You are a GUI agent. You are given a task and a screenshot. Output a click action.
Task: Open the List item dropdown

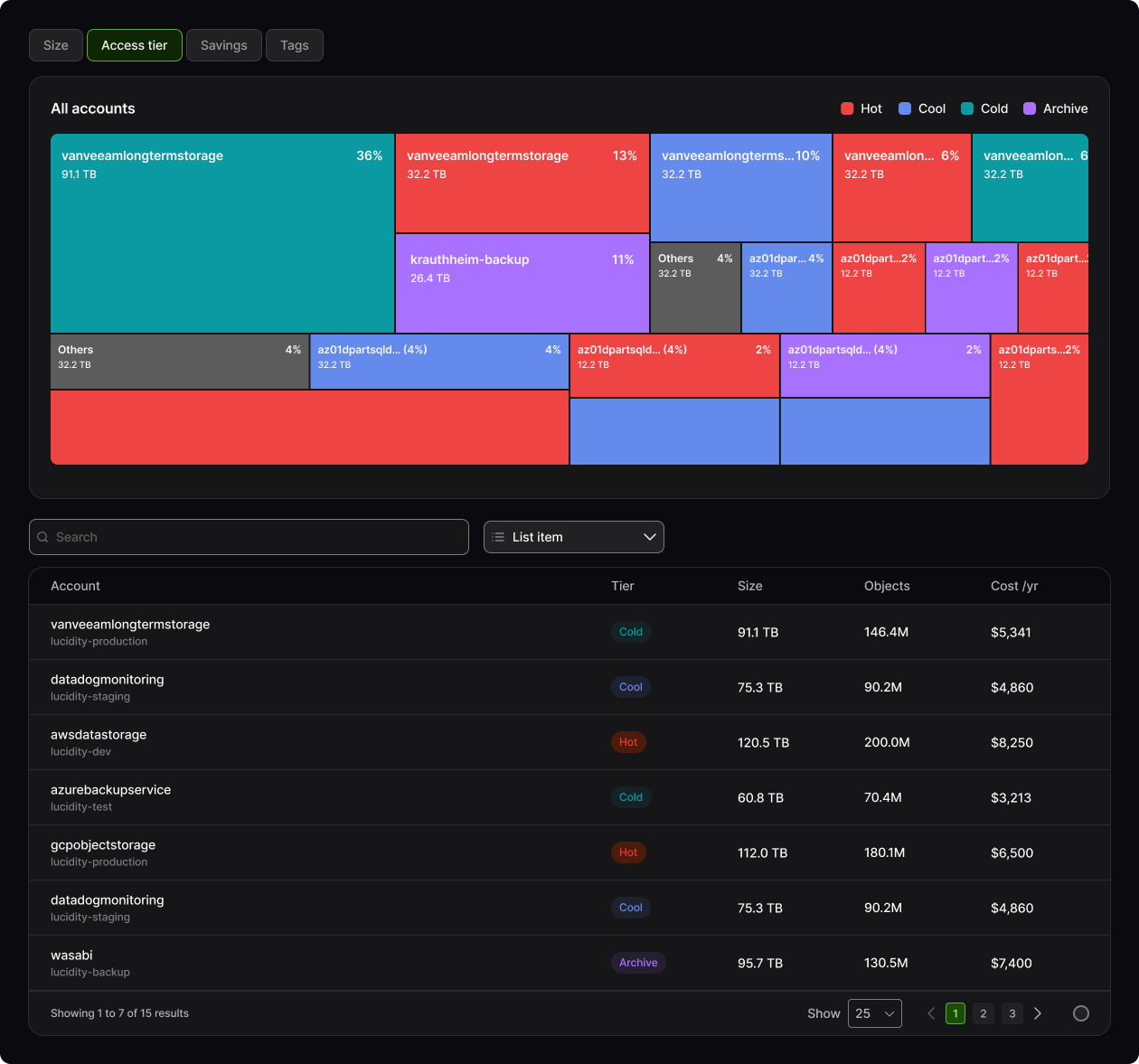[x=574, y=537]
